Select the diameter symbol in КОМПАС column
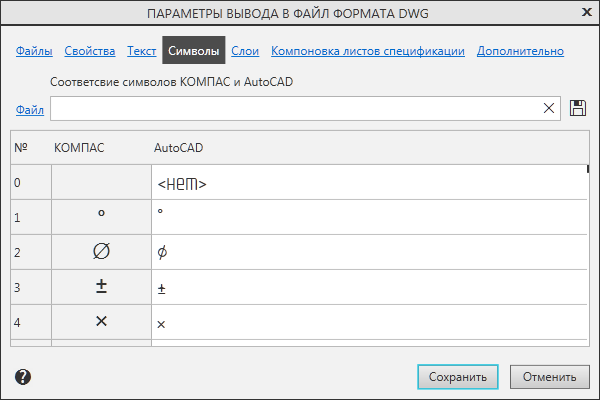Screen dimensions: 600x400 101,252
